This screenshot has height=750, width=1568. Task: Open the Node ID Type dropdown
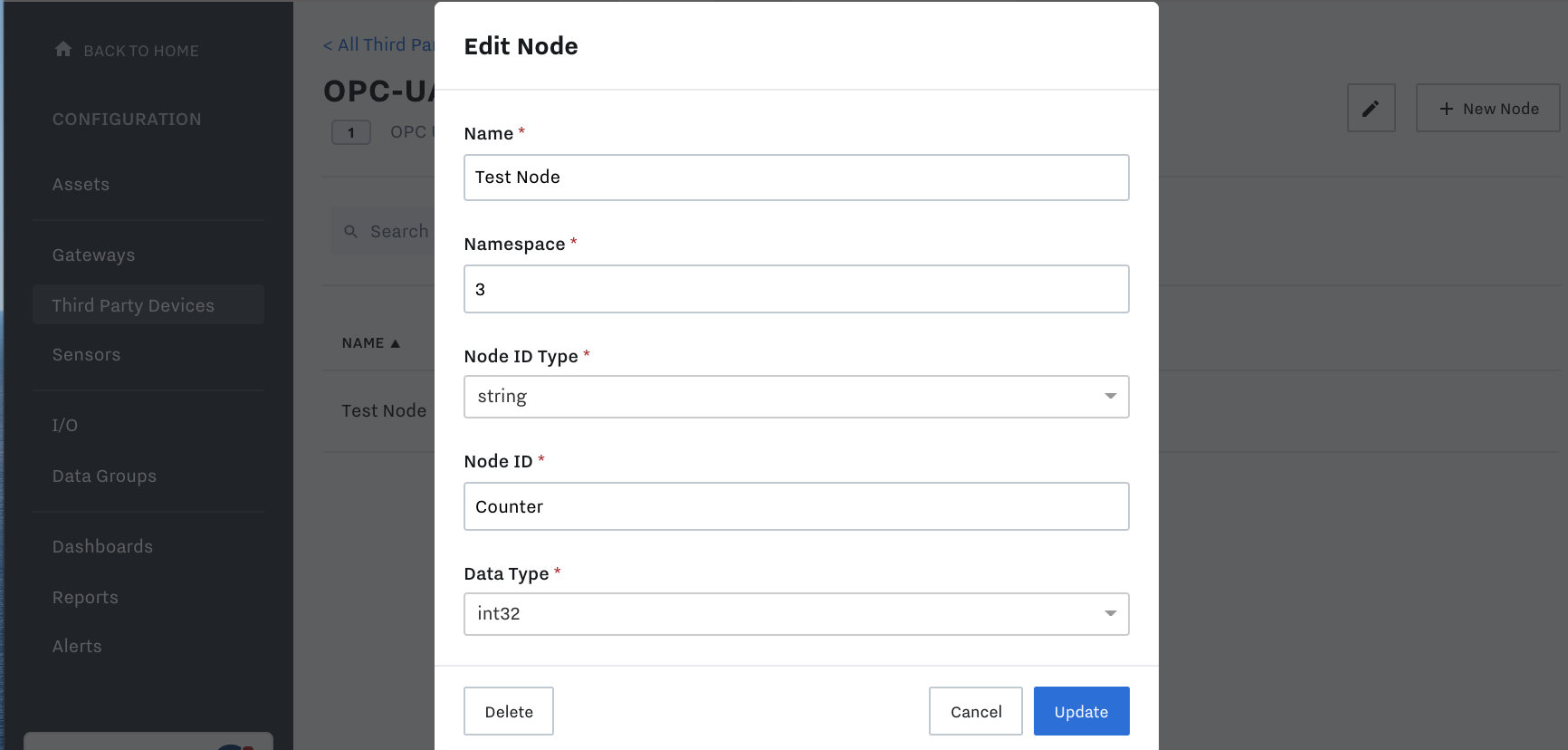tap(796, 397)
